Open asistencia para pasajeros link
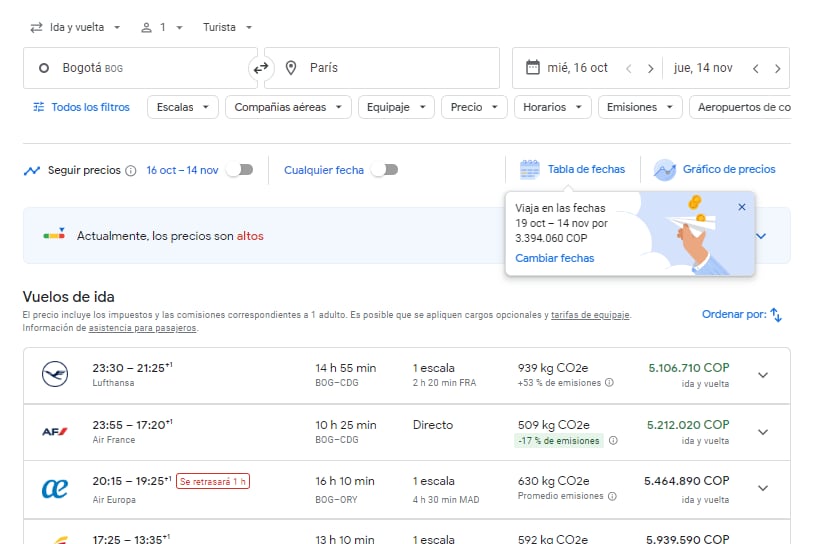This screenshot has width=823, height=544. (x=142, y=328)
